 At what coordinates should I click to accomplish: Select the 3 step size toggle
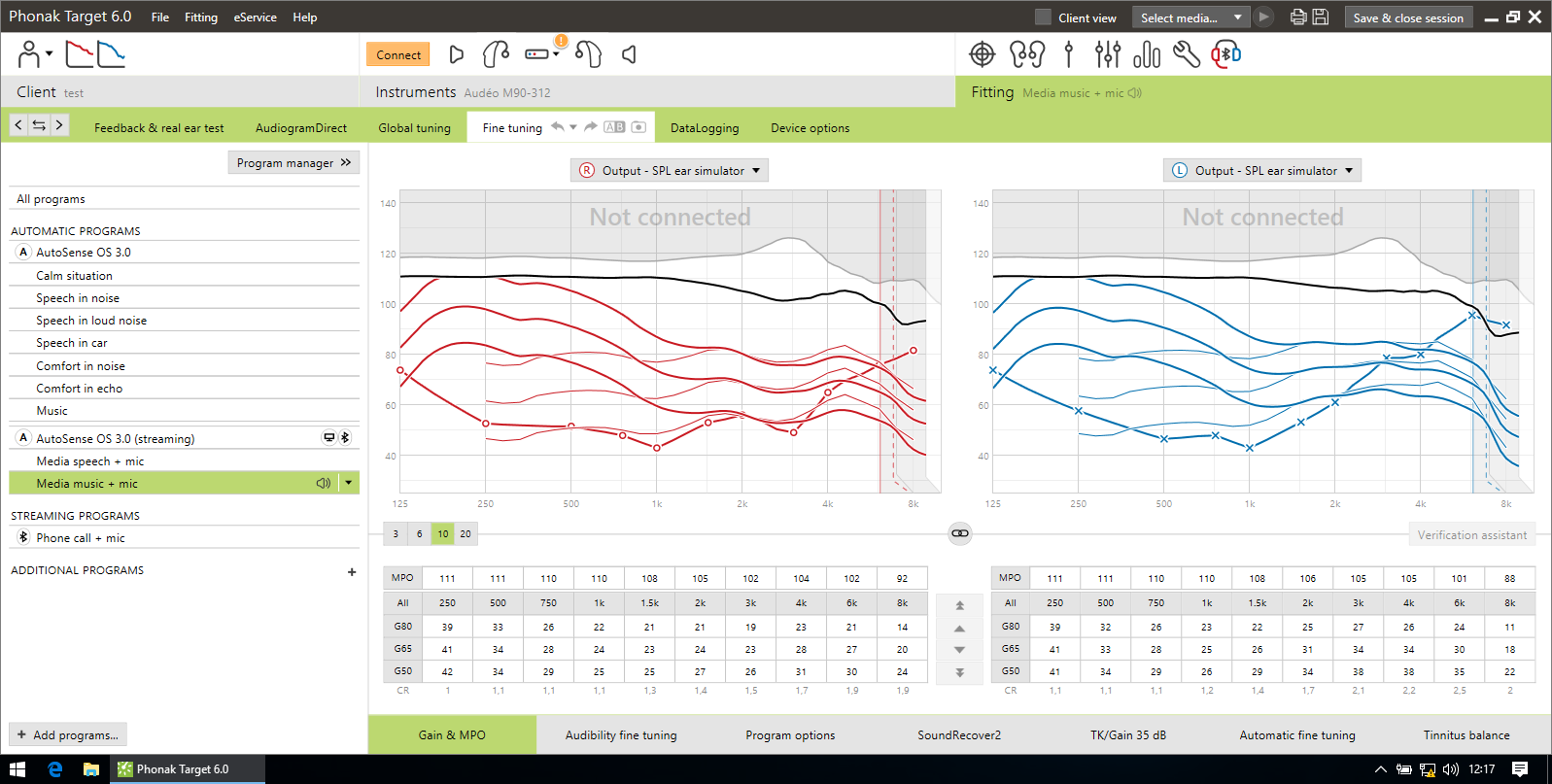(x=396, y=533)
